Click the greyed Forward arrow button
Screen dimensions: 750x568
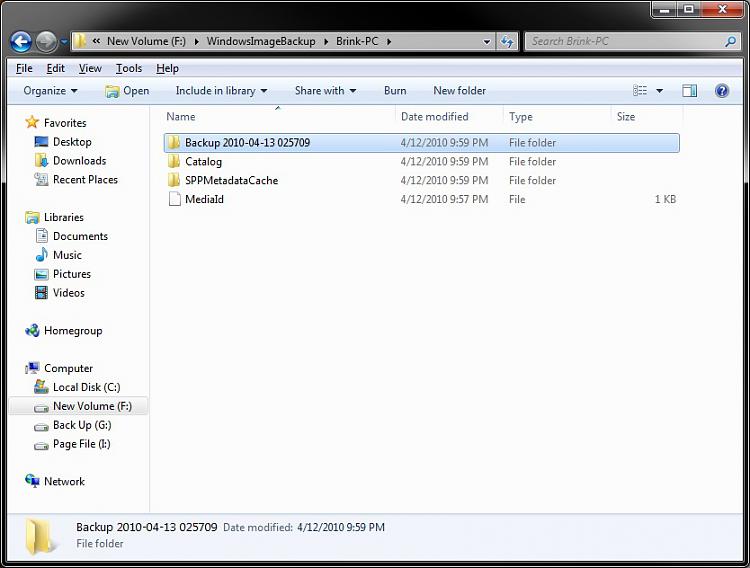[x=46, y=42]
